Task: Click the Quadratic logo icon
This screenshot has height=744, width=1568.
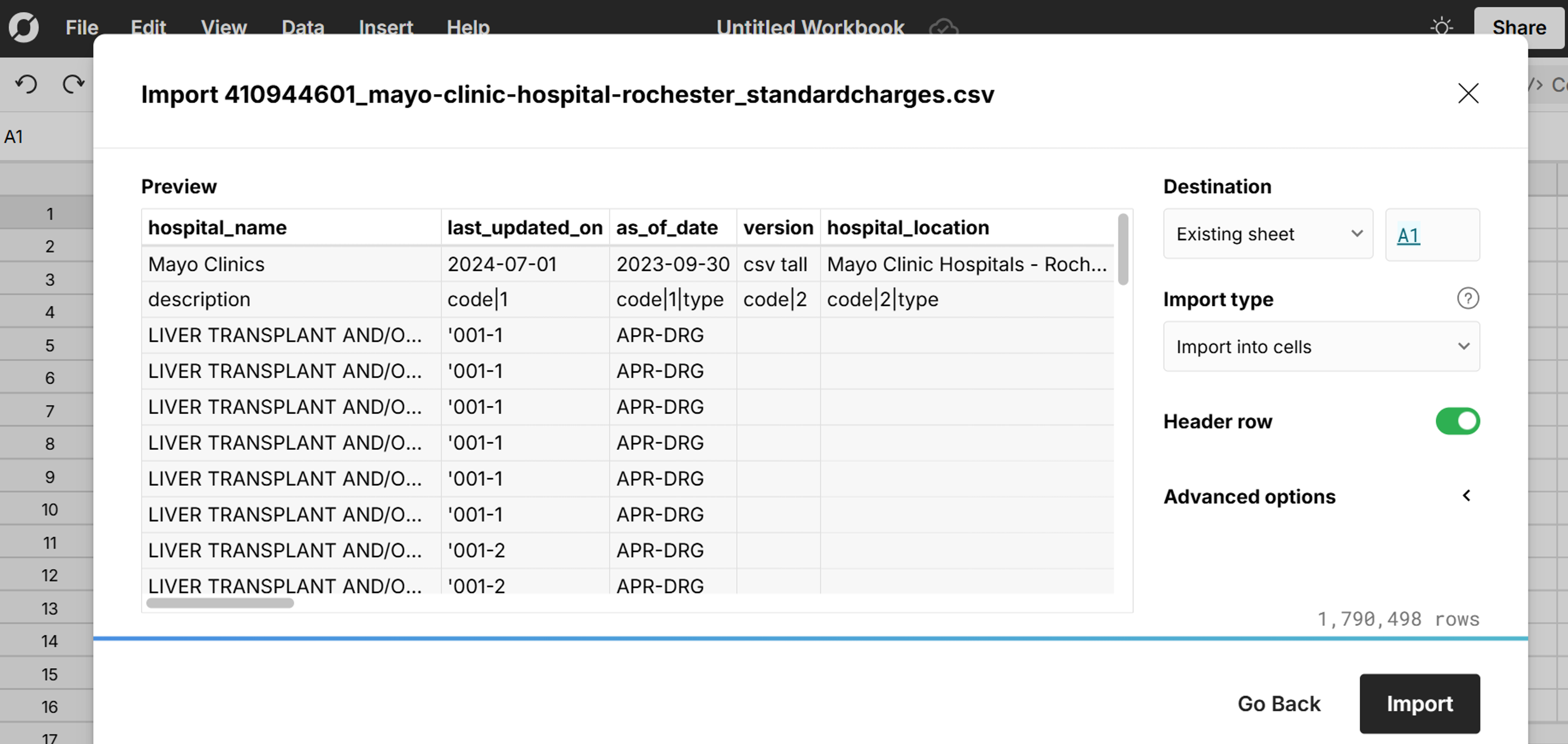Action: pos(24,27)
